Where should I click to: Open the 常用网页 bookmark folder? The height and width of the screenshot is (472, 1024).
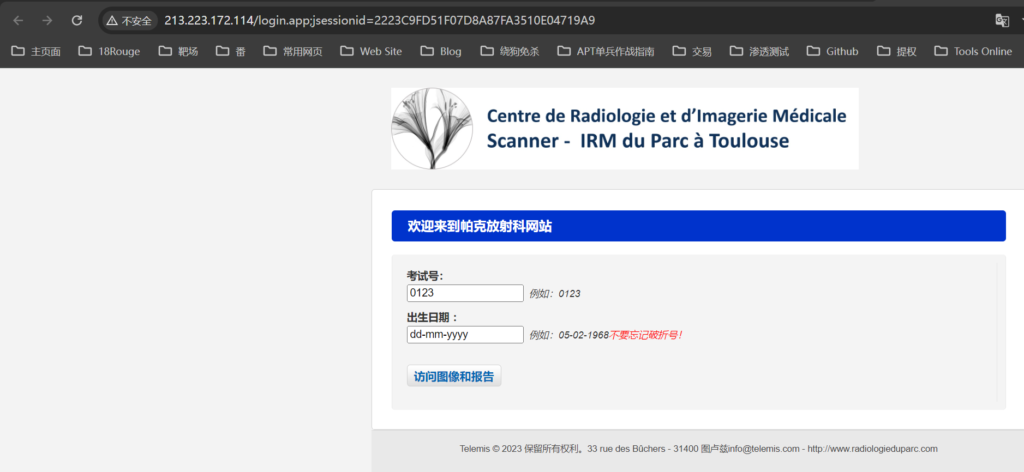[293, 52]
